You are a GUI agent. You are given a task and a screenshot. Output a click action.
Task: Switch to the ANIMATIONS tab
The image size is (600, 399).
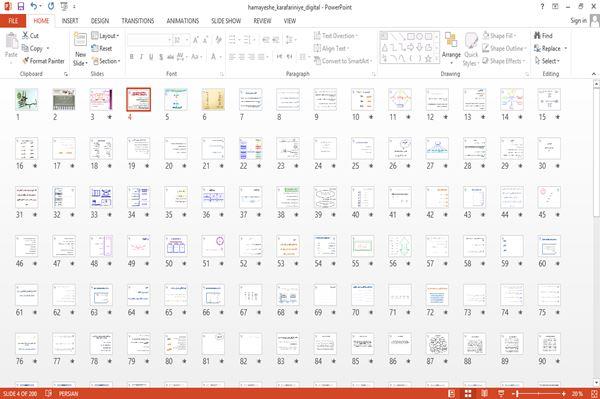[183, 21]
